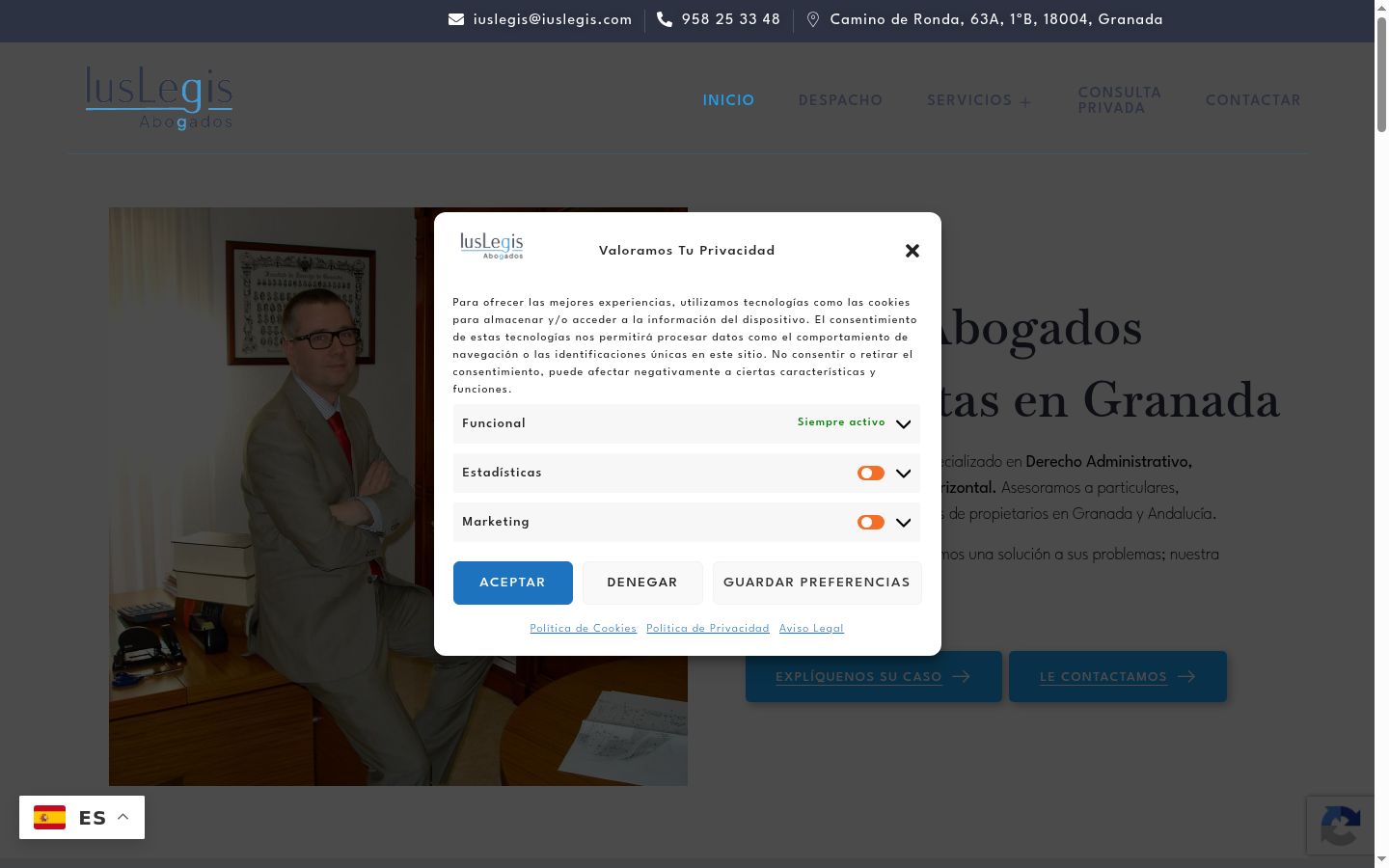Close the privacy dialog with the X
The image size is (1389, 868).
coord(912,251)
